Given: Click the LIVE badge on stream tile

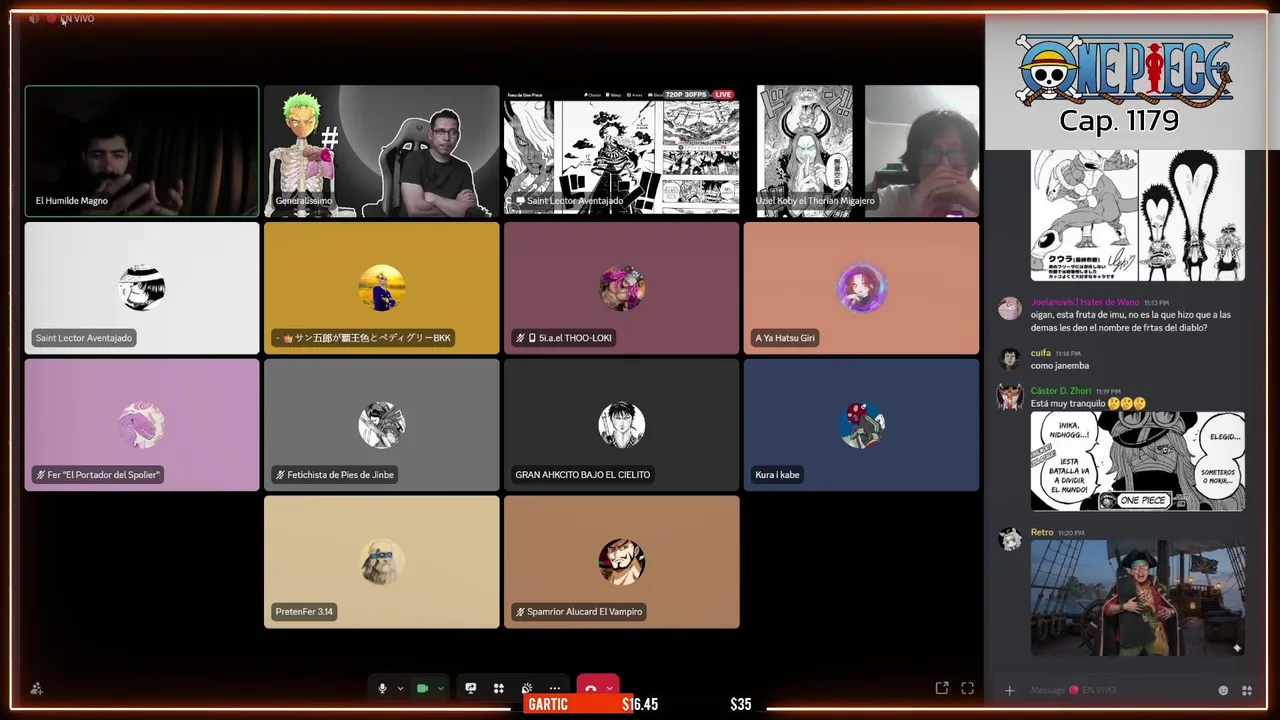Looking at the screenshot, I should pyautogui.click(x=723, y=94).
